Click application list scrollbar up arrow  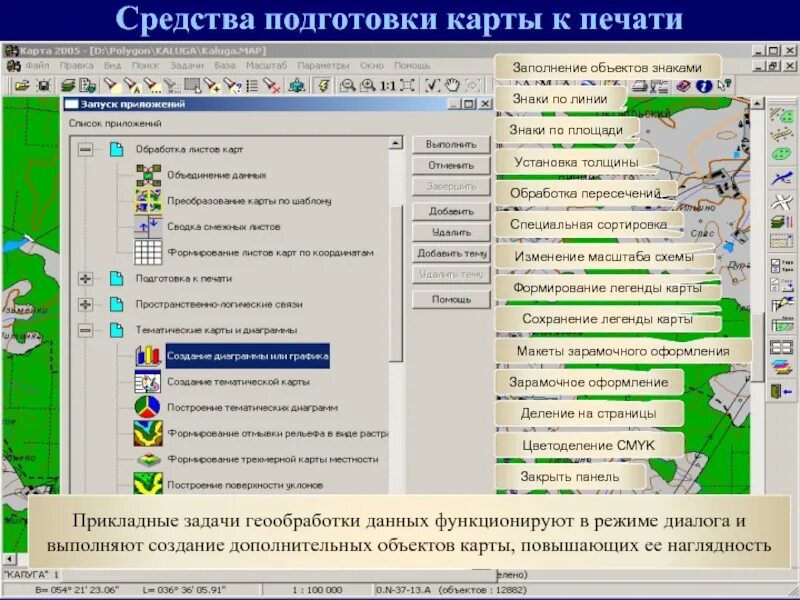(x=396, y=143)
